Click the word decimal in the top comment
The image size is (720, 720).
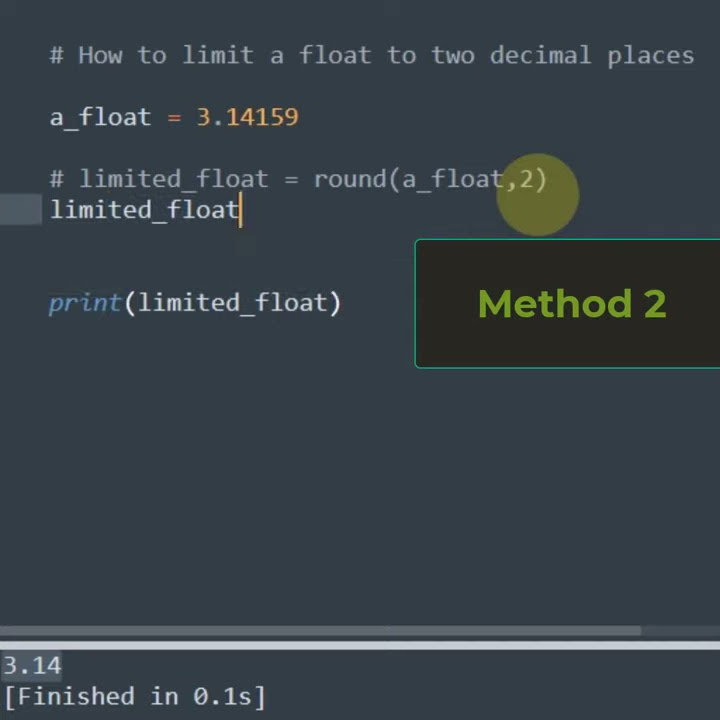point(540,55)
